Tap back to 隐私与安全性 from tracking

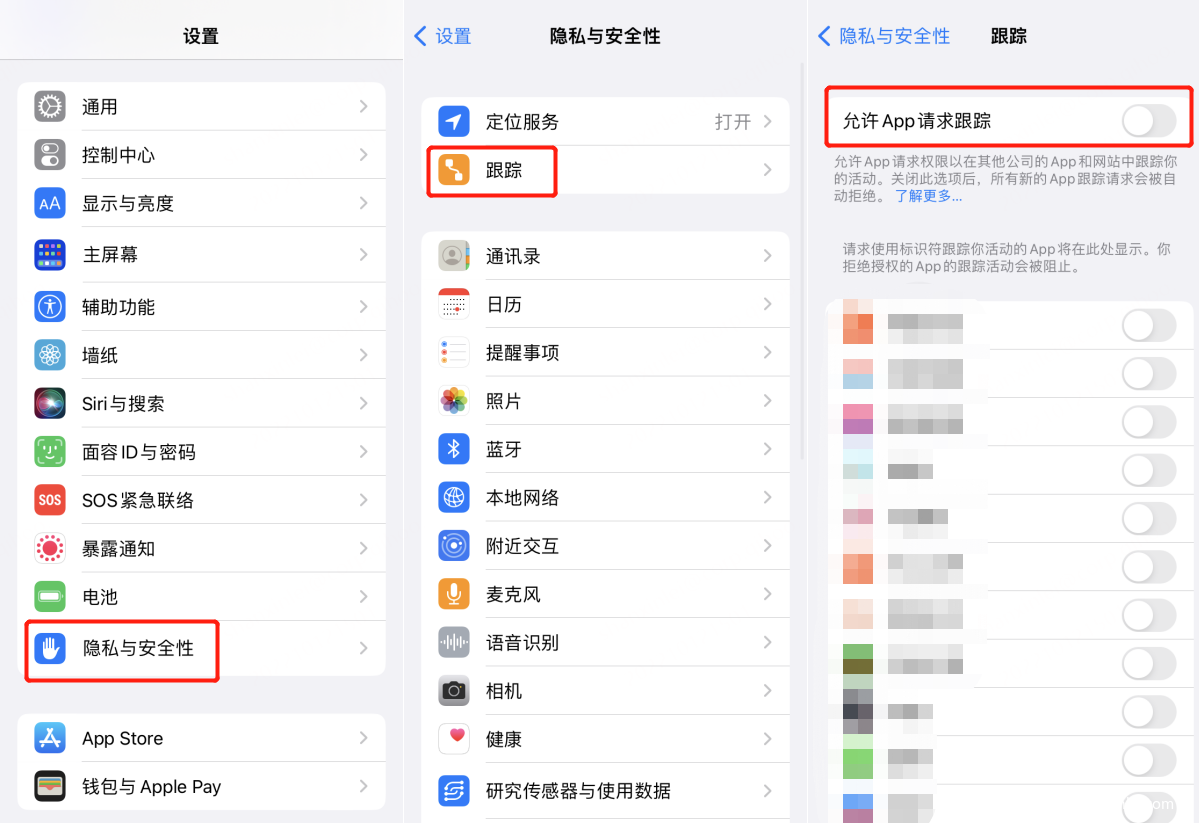884,37
